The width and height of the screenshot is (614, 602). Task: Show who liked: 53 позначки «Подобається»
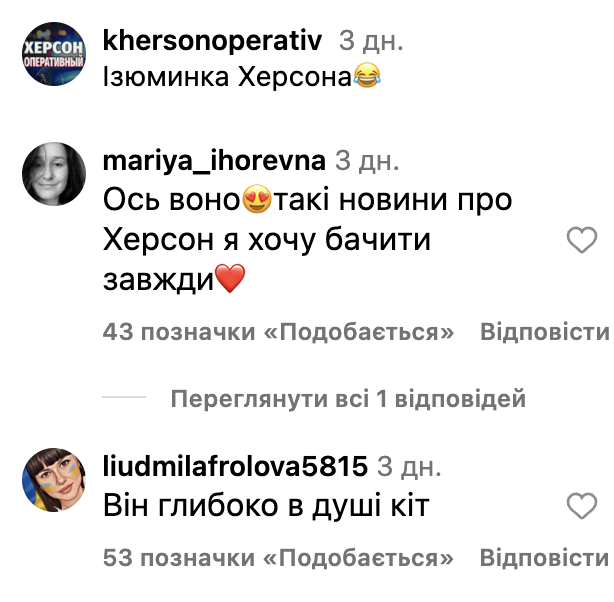[x=278, y=558]
